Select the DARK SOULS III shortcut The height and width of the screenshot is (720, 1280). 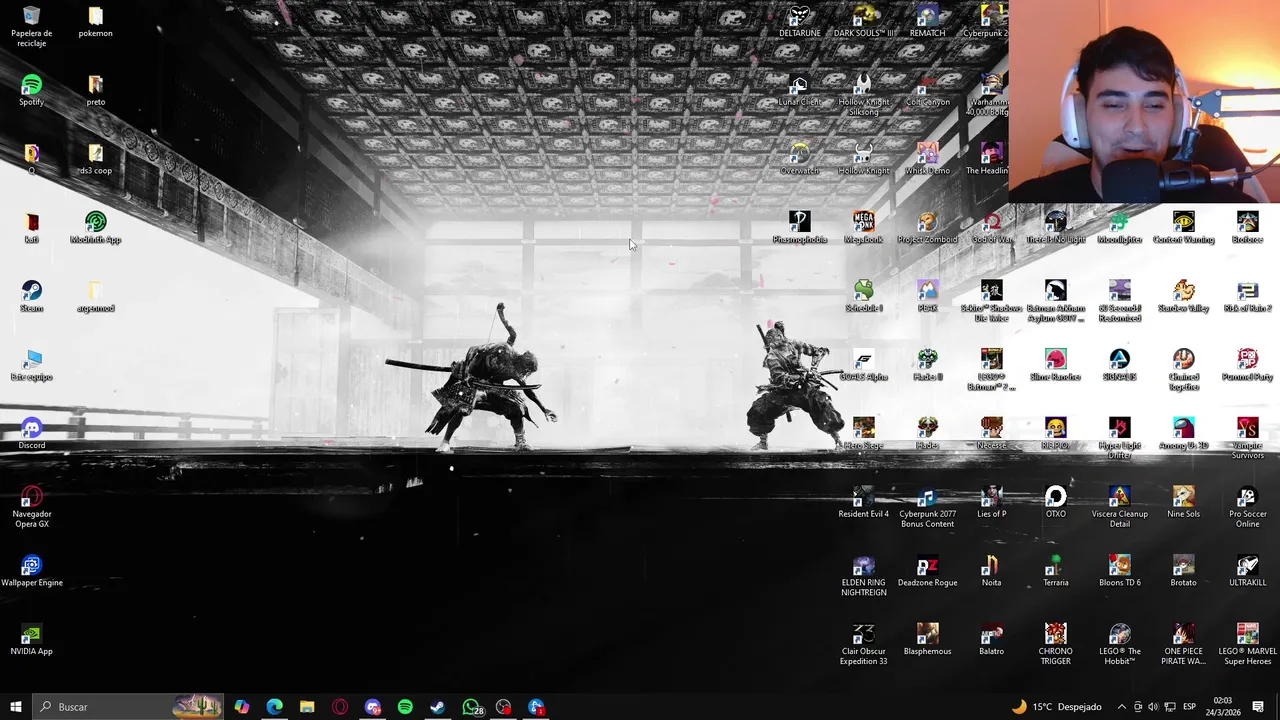863,21
